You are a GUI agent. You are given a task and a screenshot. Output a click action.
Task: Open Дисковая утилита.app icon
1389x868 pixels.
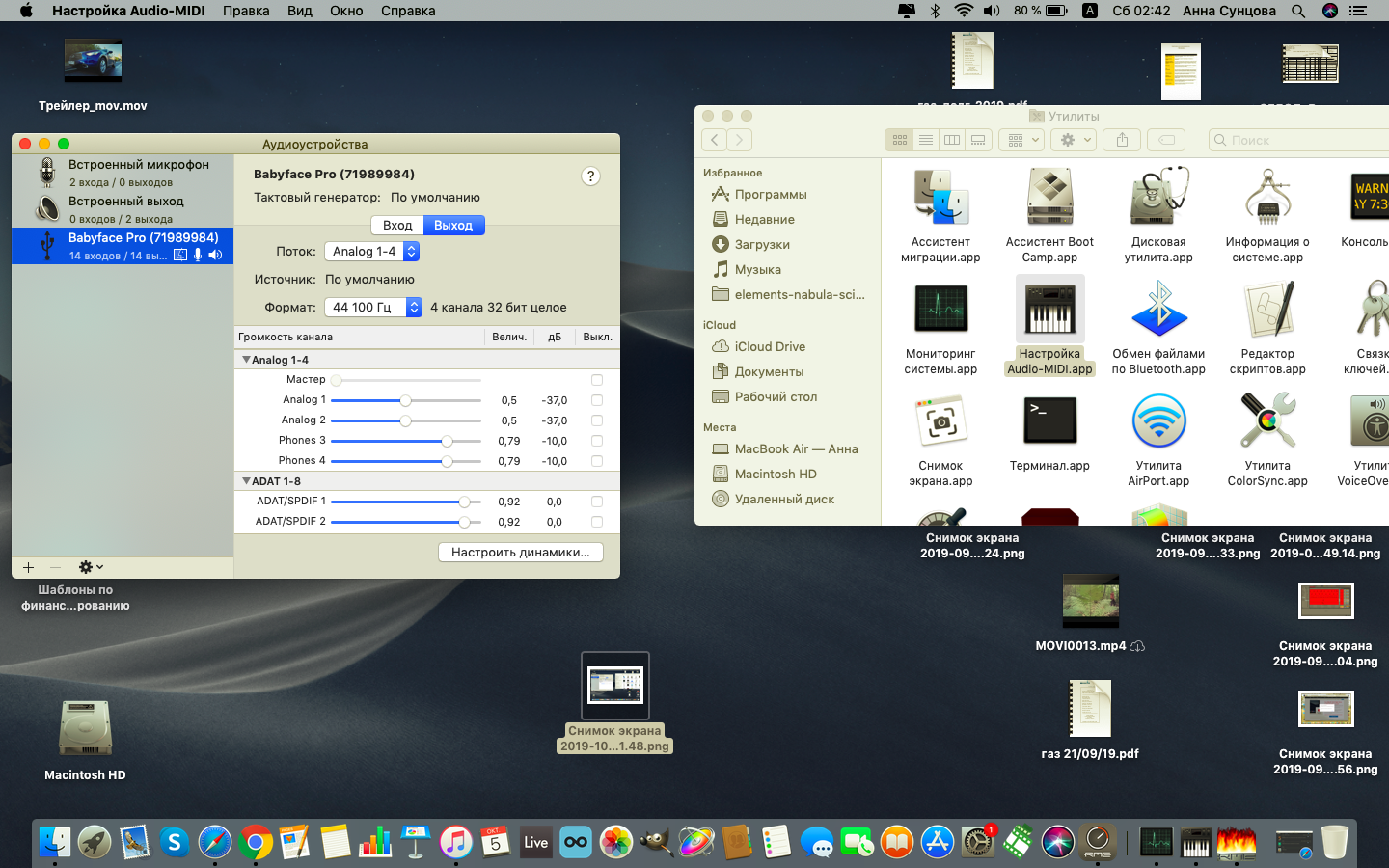[1158, 198]
